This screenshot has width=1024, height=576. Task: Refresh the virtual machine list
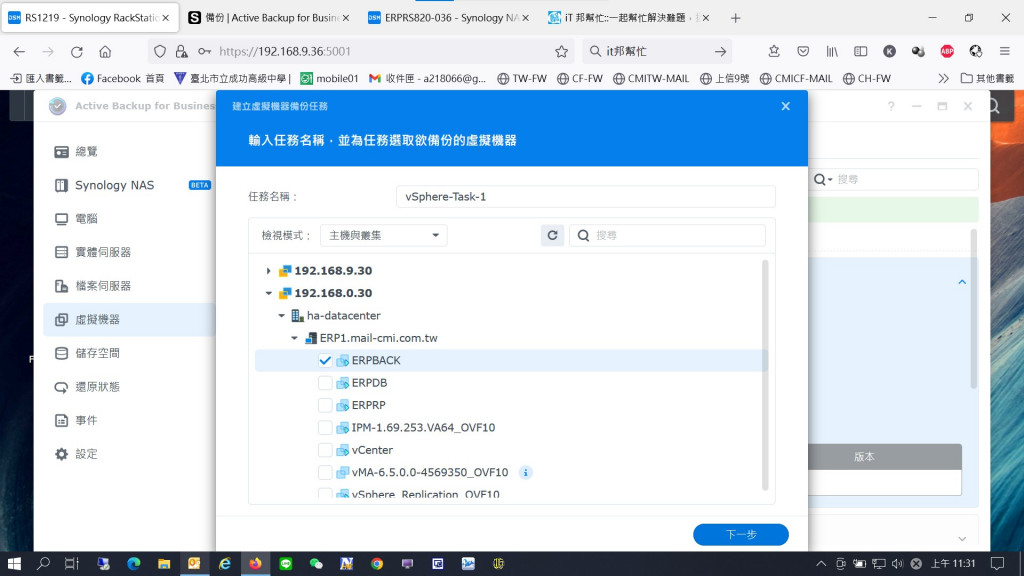(552, 235)
